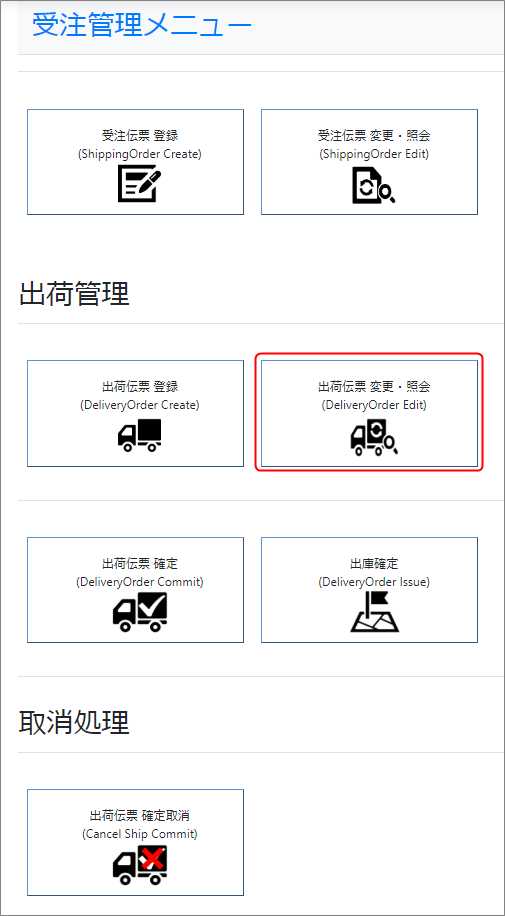Click the pencil-and-form icon for ShippingOrder Create
Screen dimensions: 505x916
(x=140, y=183)
